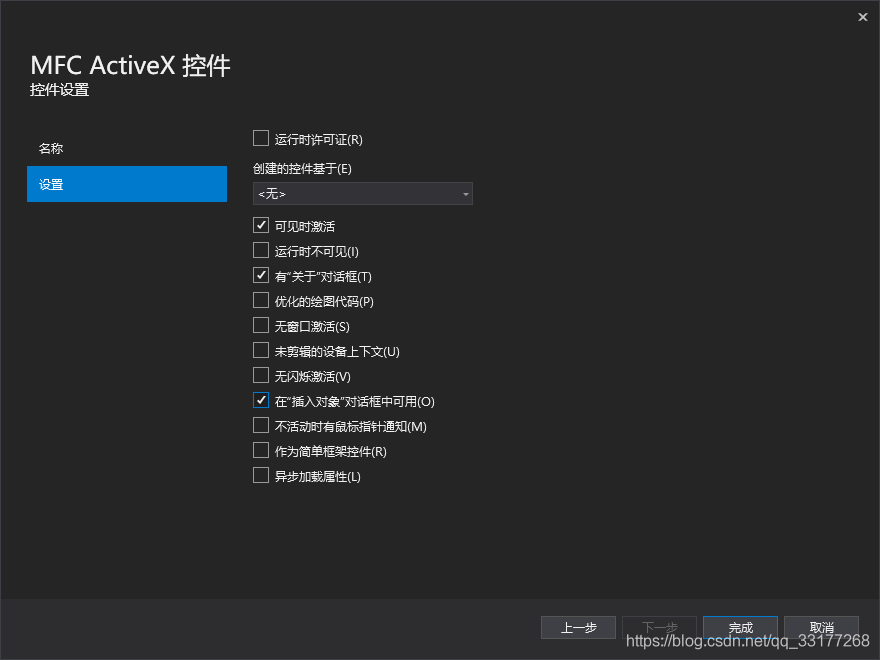The image size is (880, 660).
Task: Uncheck 有"关于"对话框(T) checkbox
Action: [x=261, y=275]
